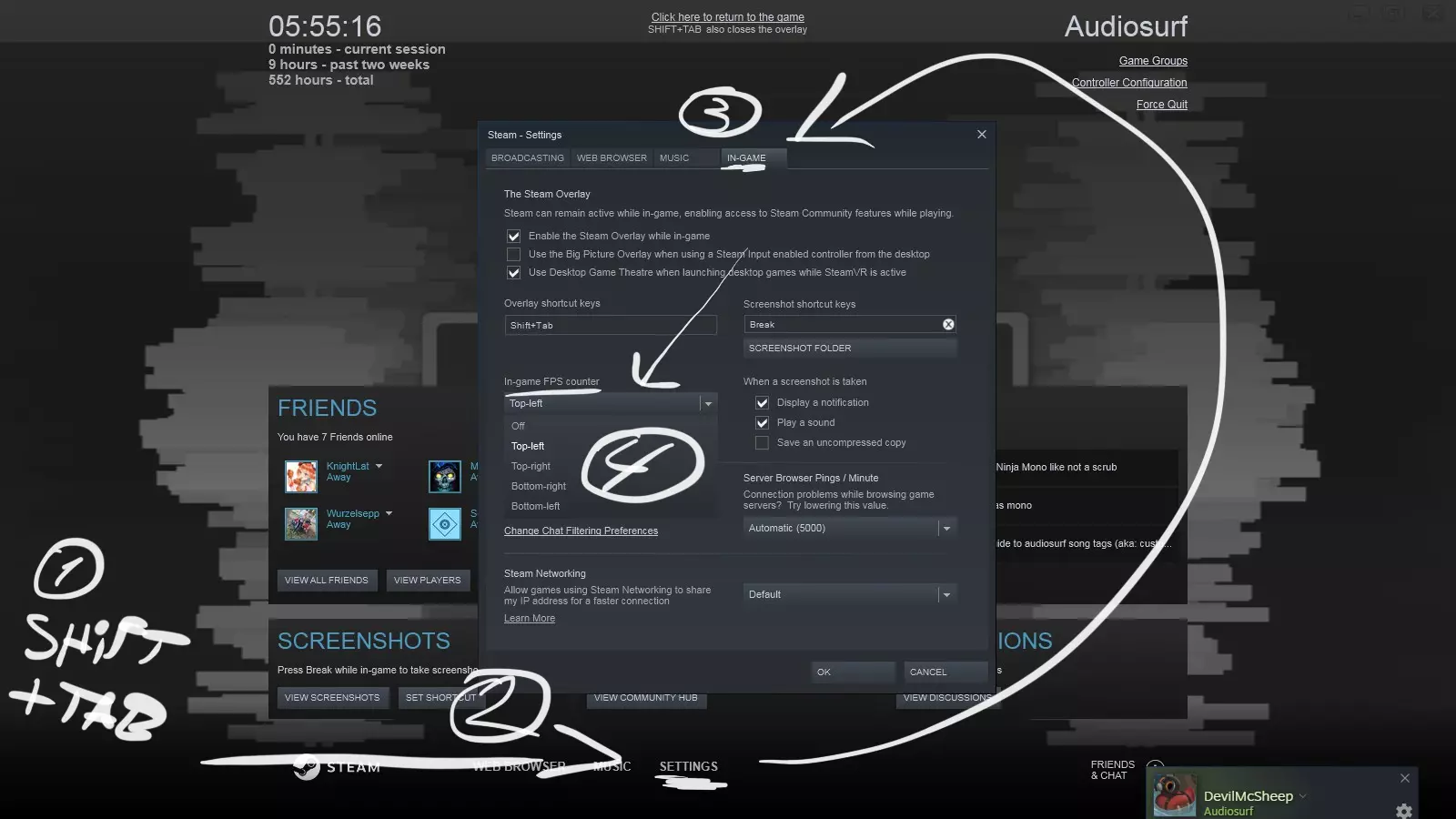Open the Steam Networking Default dropdown
1456x819 pixels.
[x=946, y=594]
